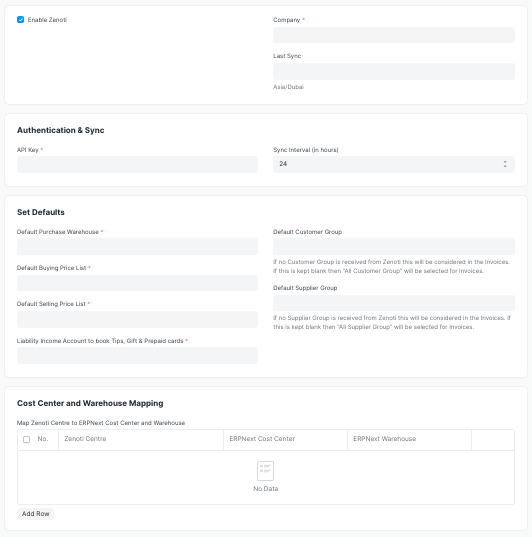The width and height of the screenshot is (532, 537).
Task: Click the Last Sync field
Action: [394, 71]
